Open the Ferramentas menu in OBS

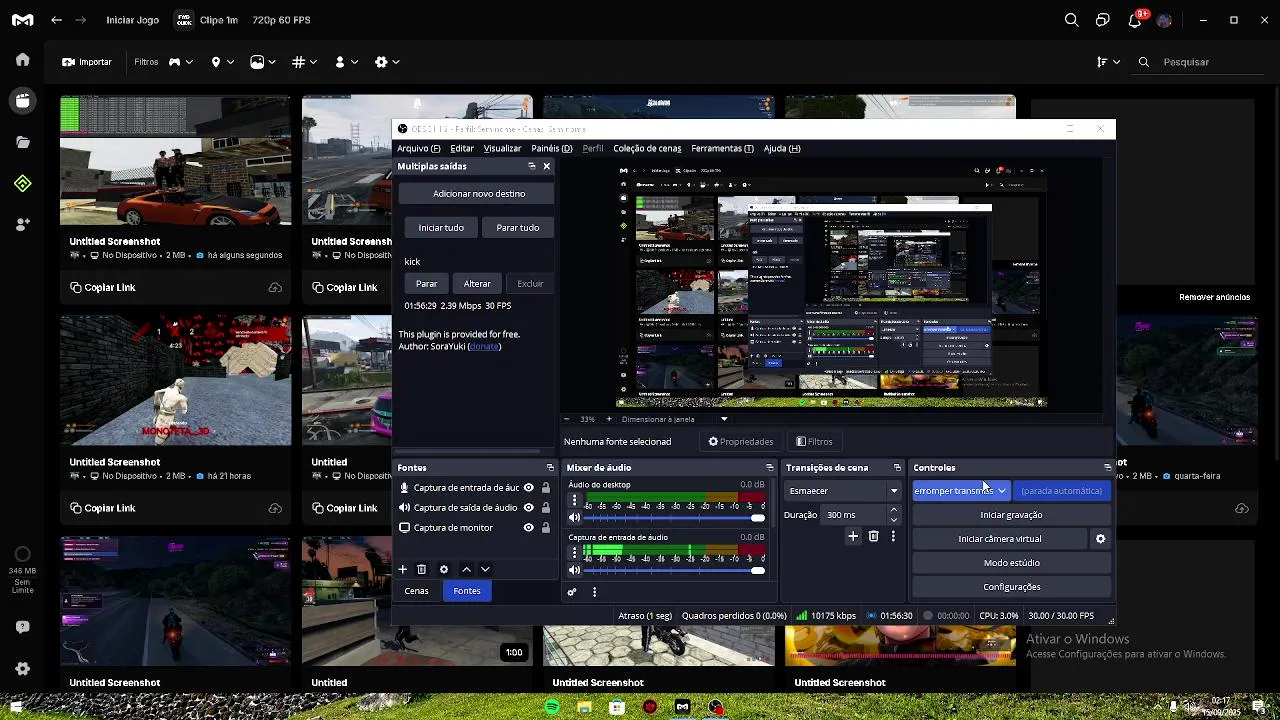[x=722, y=148]
